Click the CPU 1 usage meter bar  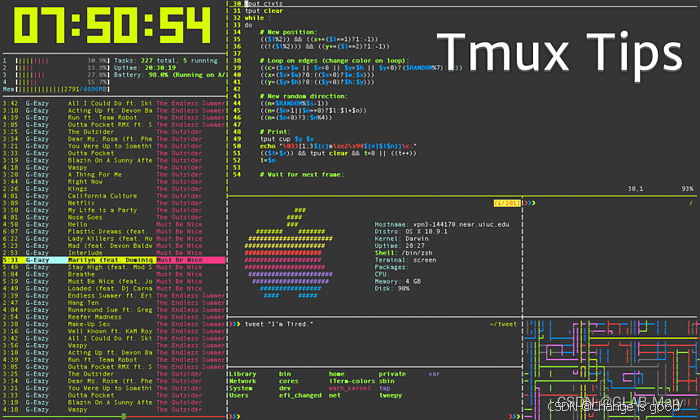(x=62, y=61)
